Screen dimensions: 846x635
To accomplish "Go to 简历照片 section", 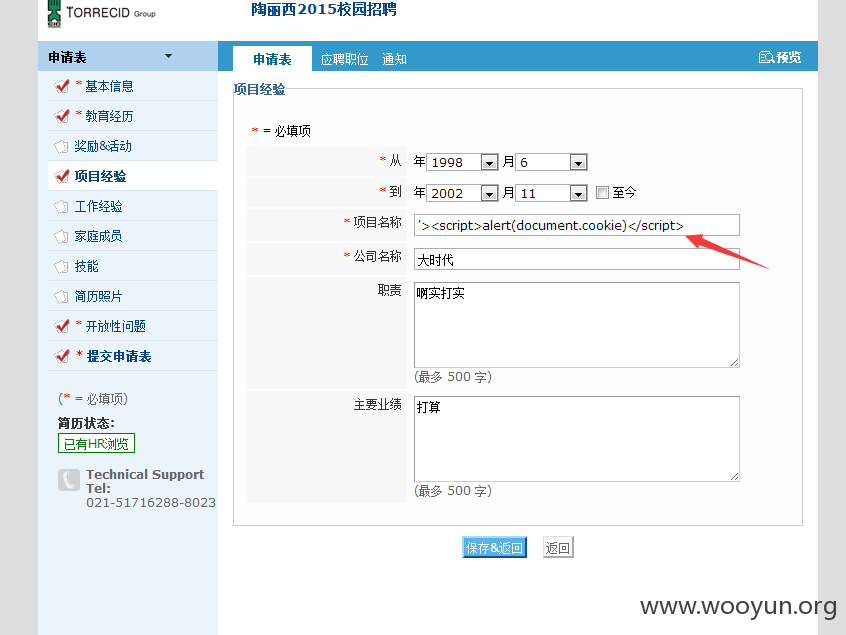I will click(98, 296).
